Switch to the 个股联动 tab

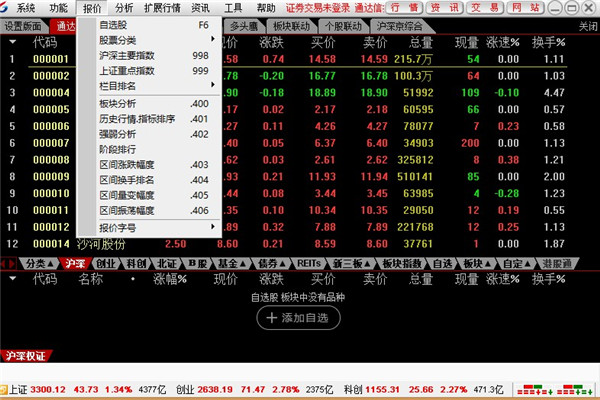[x=343, y=26]
